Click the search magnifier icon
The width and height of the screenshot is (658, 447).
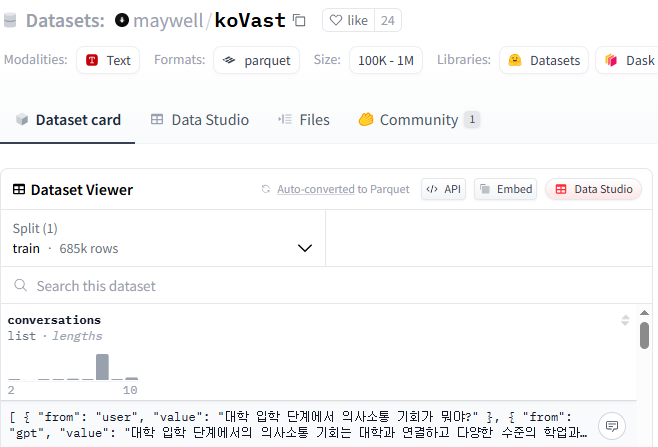coord(21,285)
